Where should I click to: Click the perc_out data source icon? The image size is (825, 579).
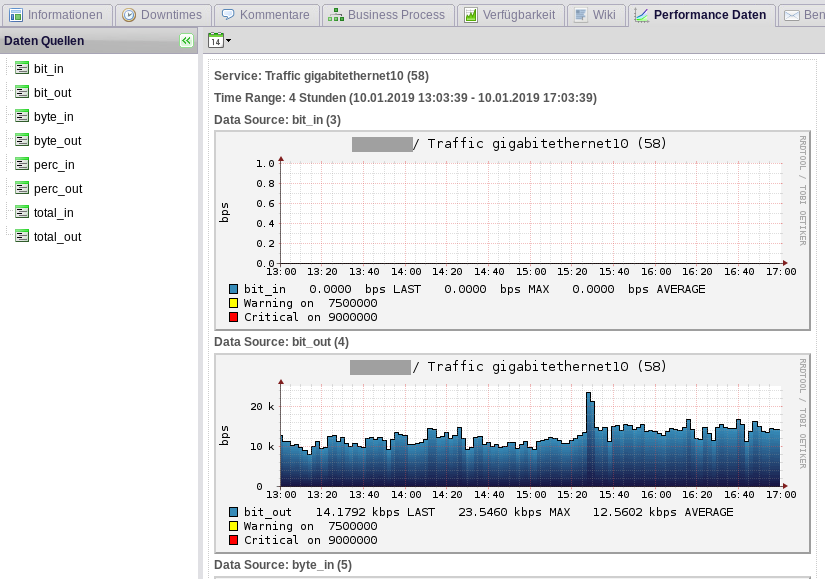22,188
